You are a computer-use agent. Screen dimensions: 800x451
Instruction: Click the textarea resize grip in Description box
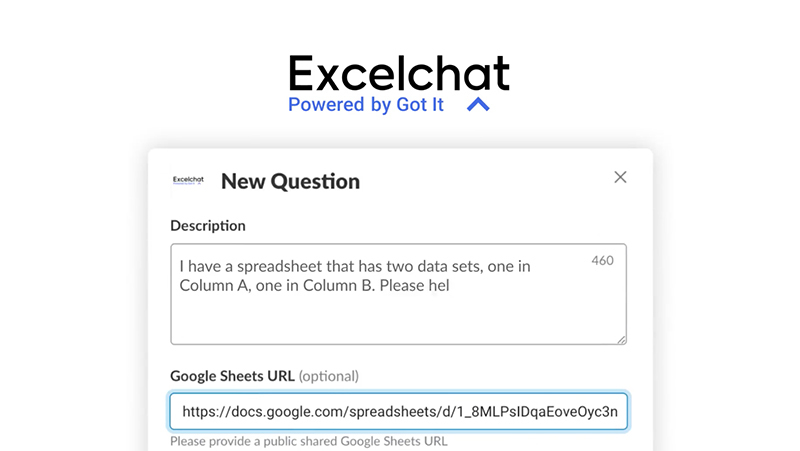621,340
